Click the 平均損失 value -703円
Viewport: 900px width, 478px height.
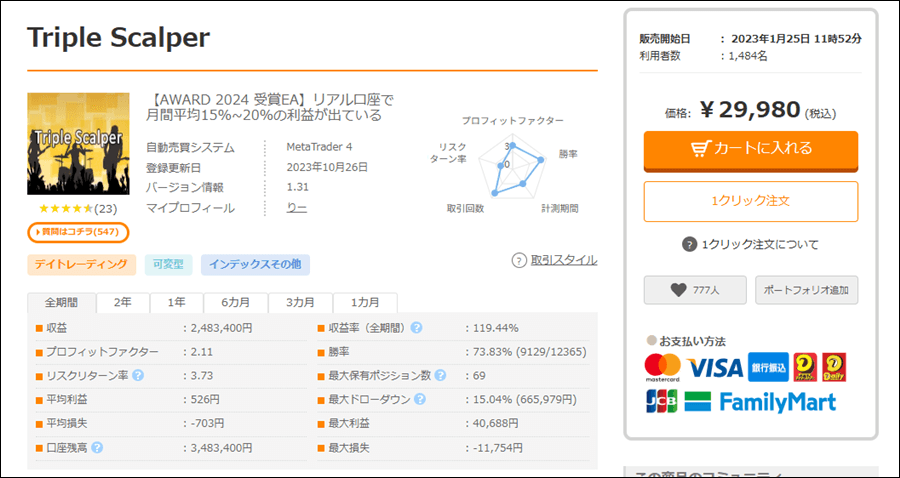pos(207,423)
